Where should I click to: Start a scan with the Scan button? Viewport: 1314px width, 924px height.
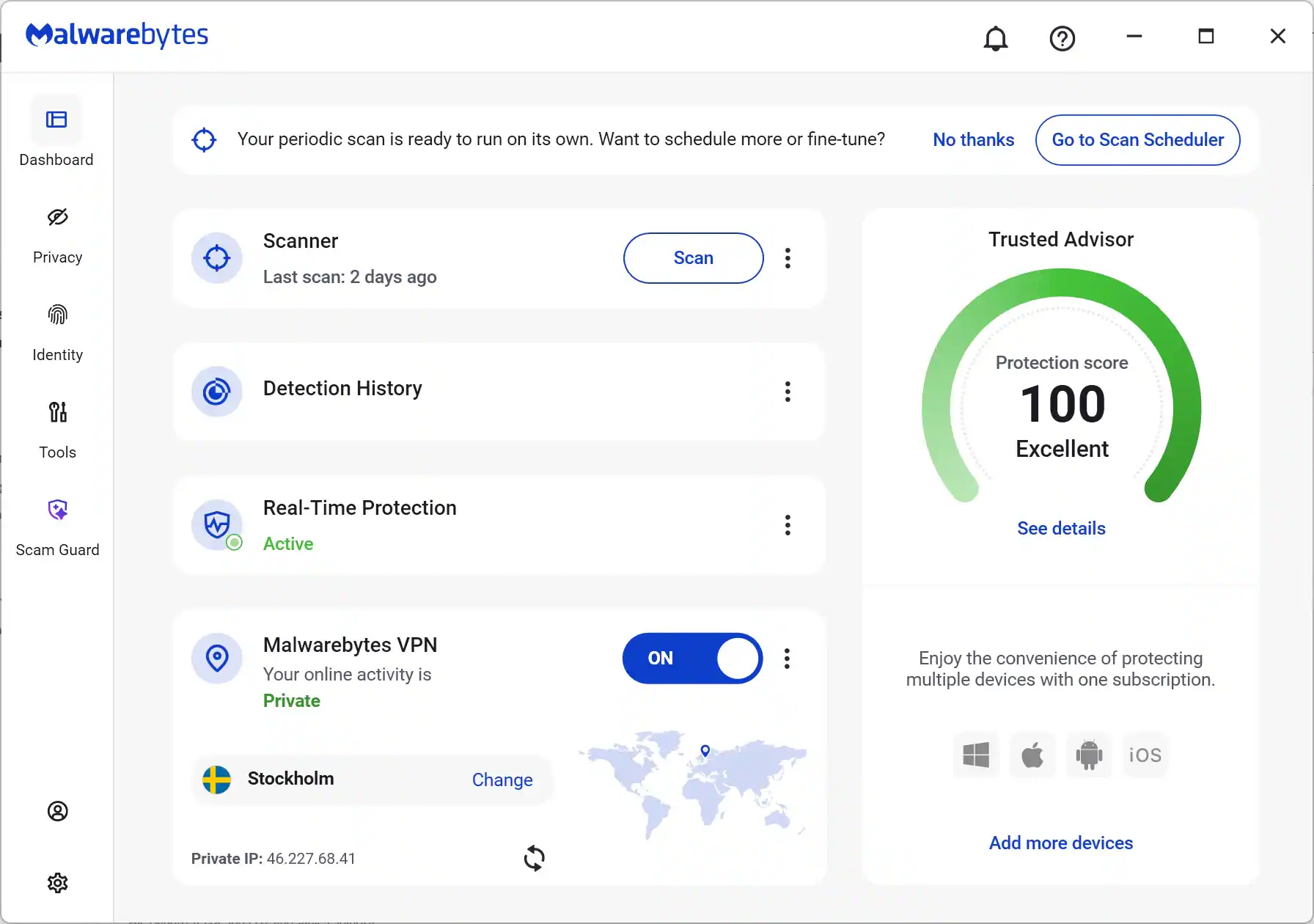[693, 258]
